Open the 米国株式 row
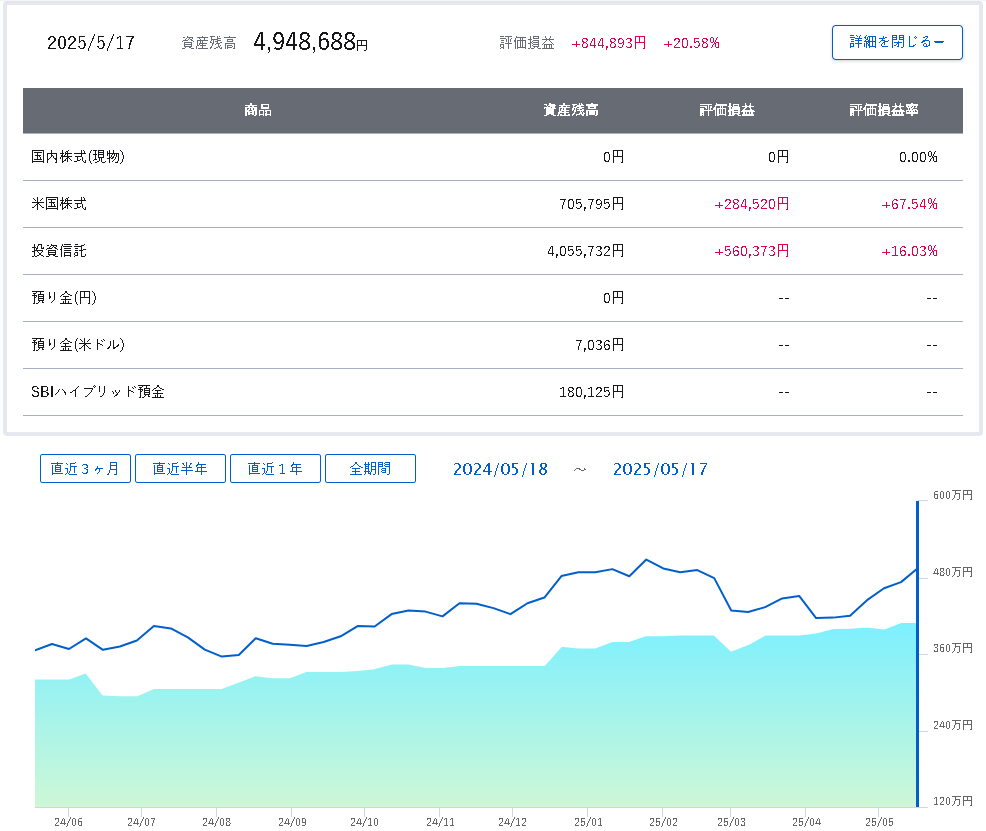Viewport: 986px width, 831px height. pyautogui.click(x=59, y=204)
